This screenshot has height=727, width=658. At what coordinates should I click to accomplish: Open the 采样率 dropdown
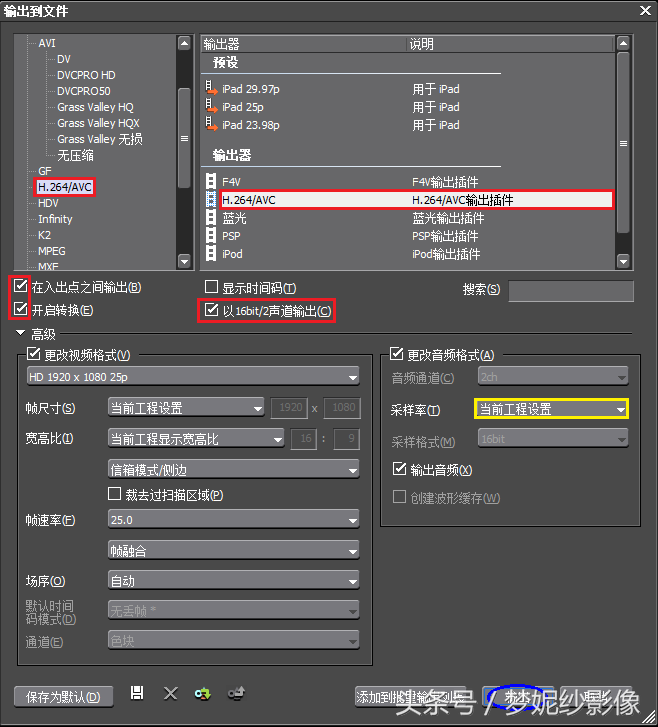(551, 409)
